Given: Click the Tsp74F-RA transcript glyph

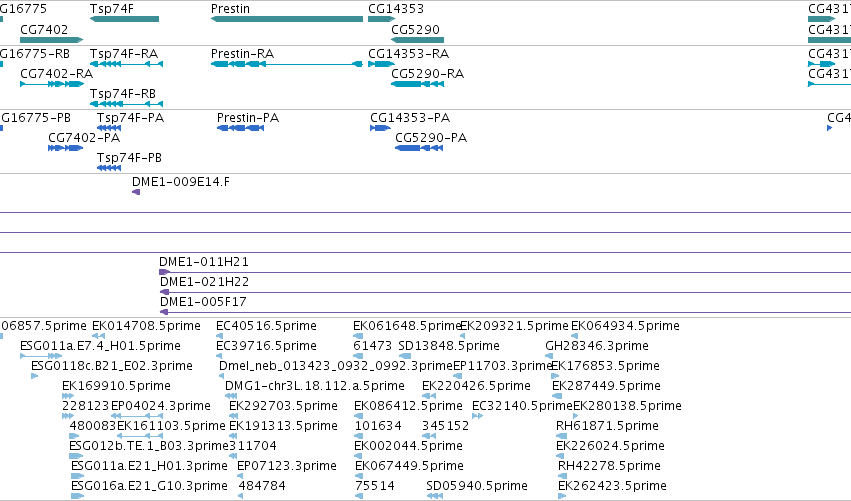Looking at the screenshot, I should pos(126,64).
